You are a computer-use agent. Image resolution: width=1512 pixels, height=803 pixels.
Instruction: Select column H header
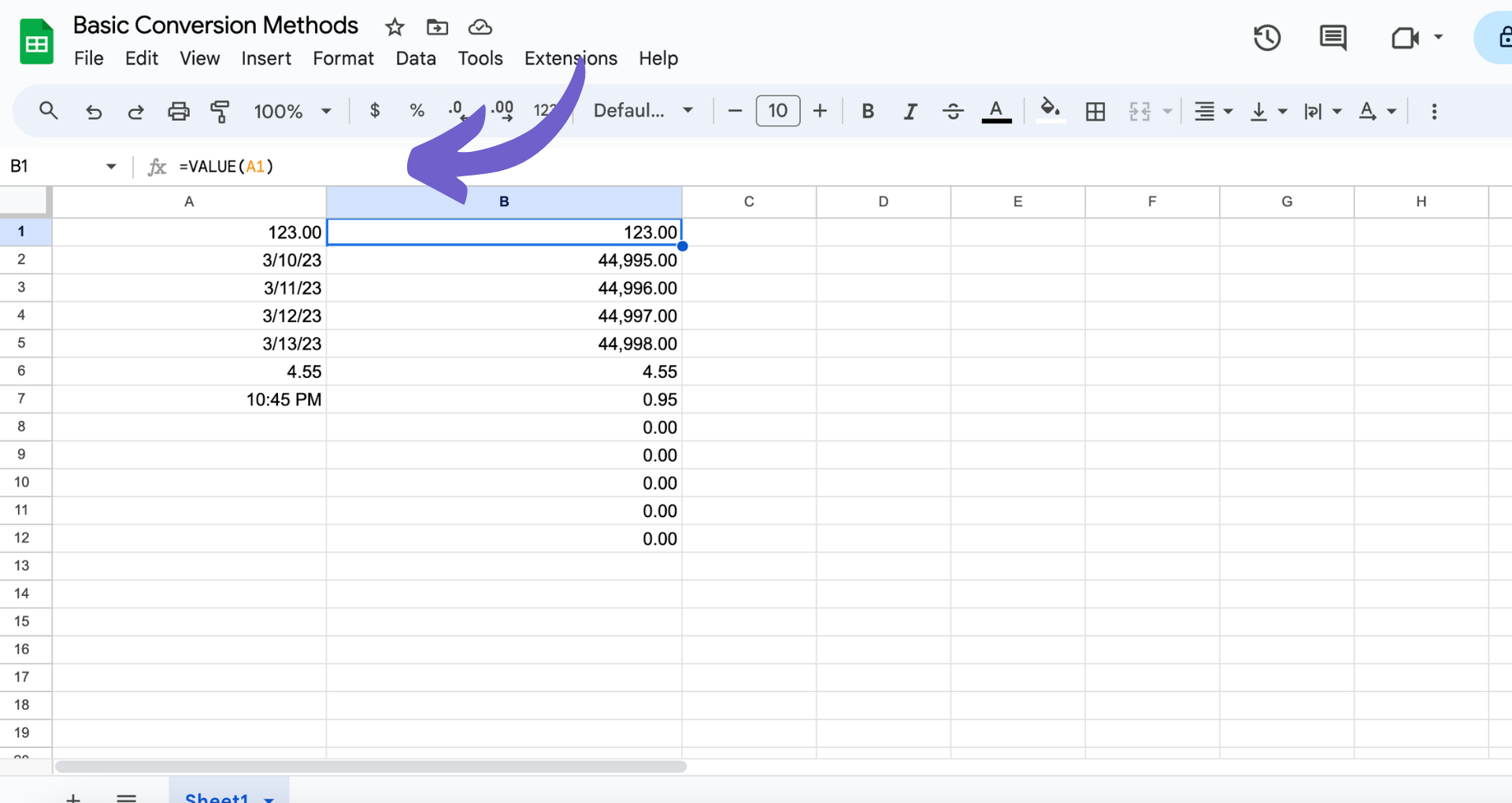point(1421,202)
